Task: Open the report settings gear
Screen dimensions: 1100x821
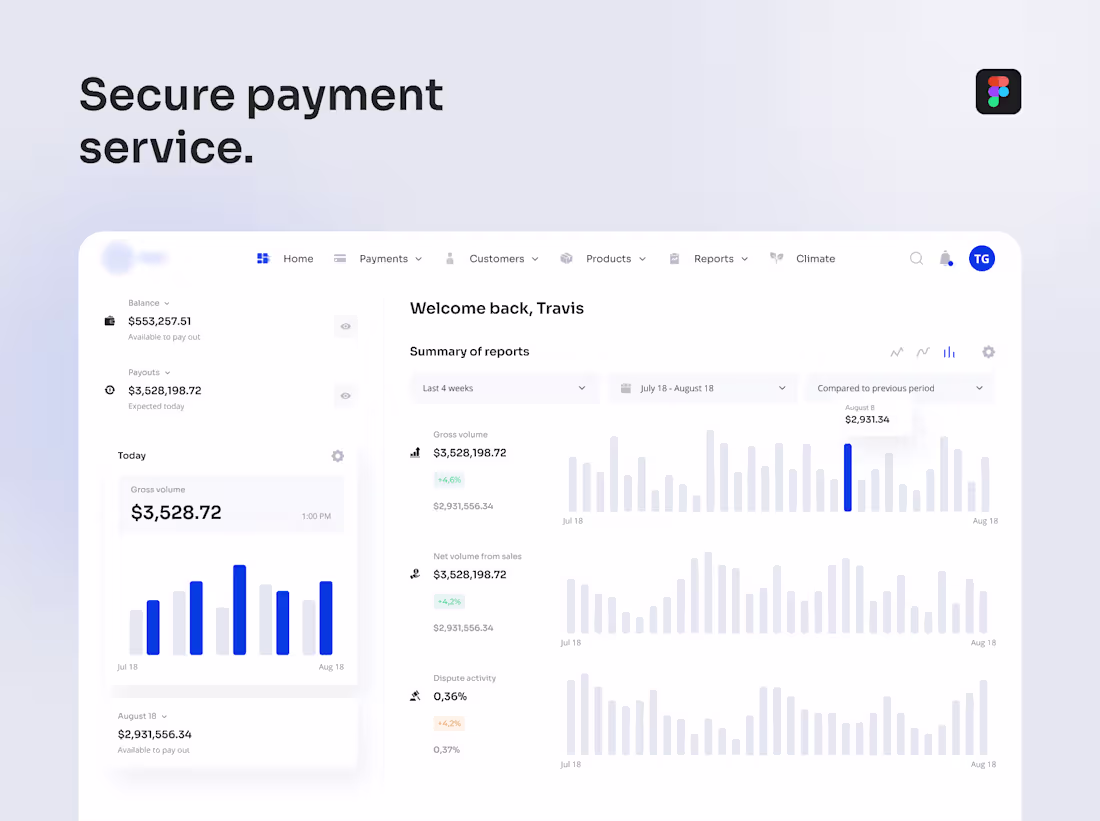Action: 988,352
